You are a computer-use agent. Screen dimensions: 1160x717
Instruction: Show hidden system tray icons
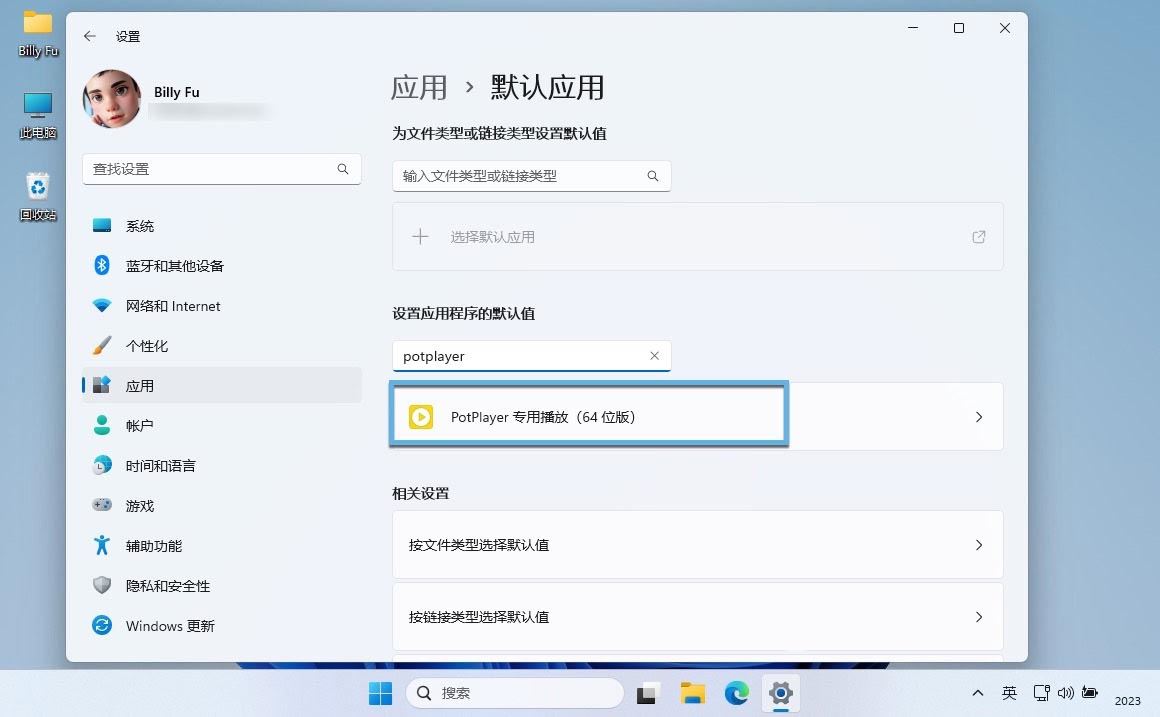click(x=977, y=693)
